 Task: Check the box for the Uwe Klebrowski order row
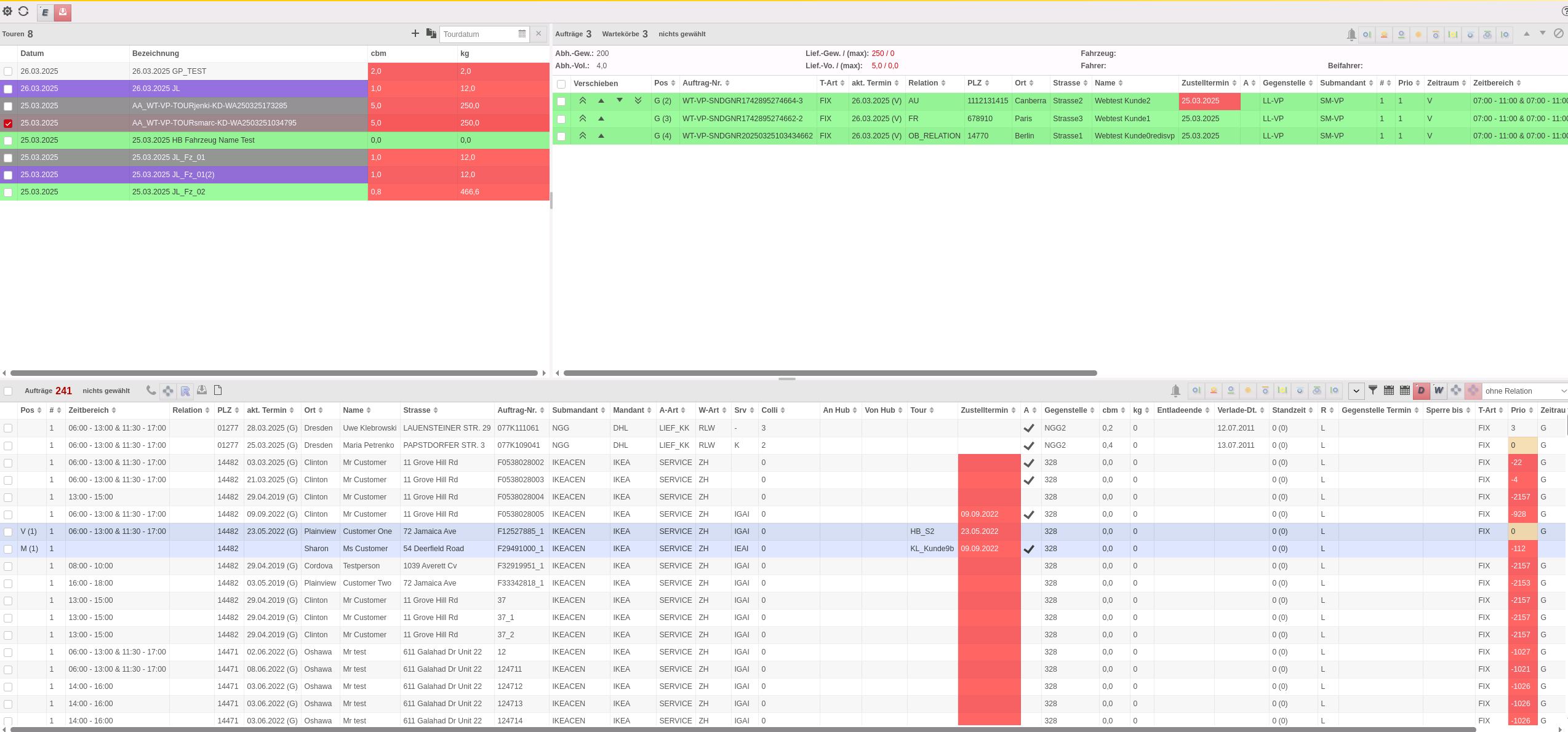click(8, 428)
